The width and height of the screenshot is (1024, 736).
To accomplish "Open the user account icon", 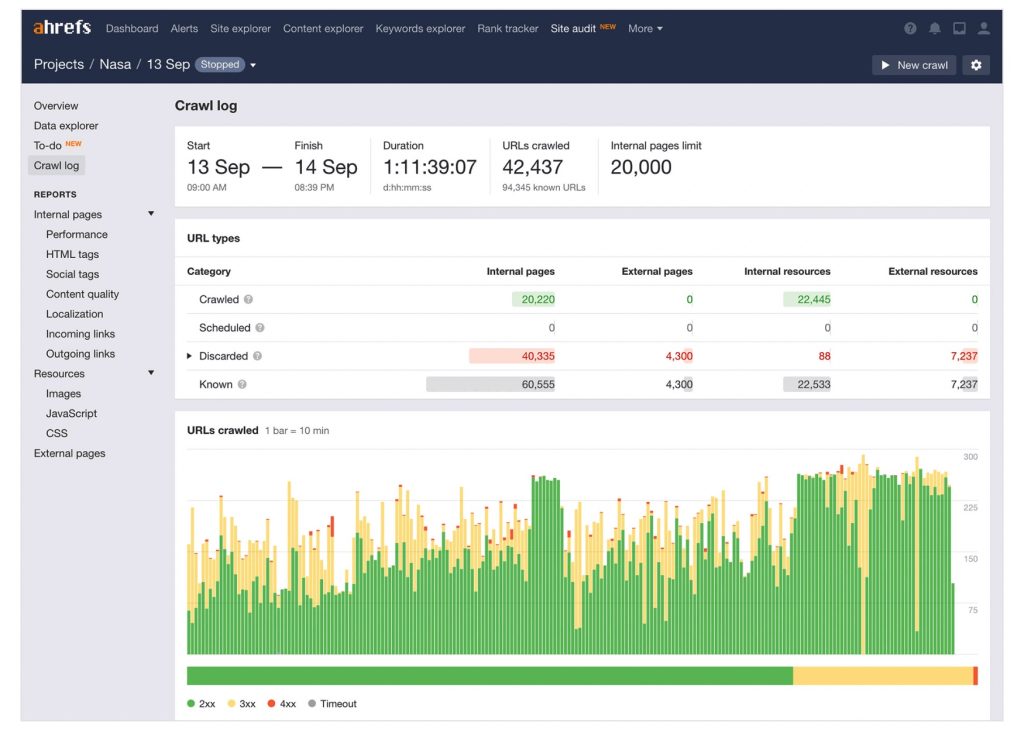I will [x=981, y=28].
